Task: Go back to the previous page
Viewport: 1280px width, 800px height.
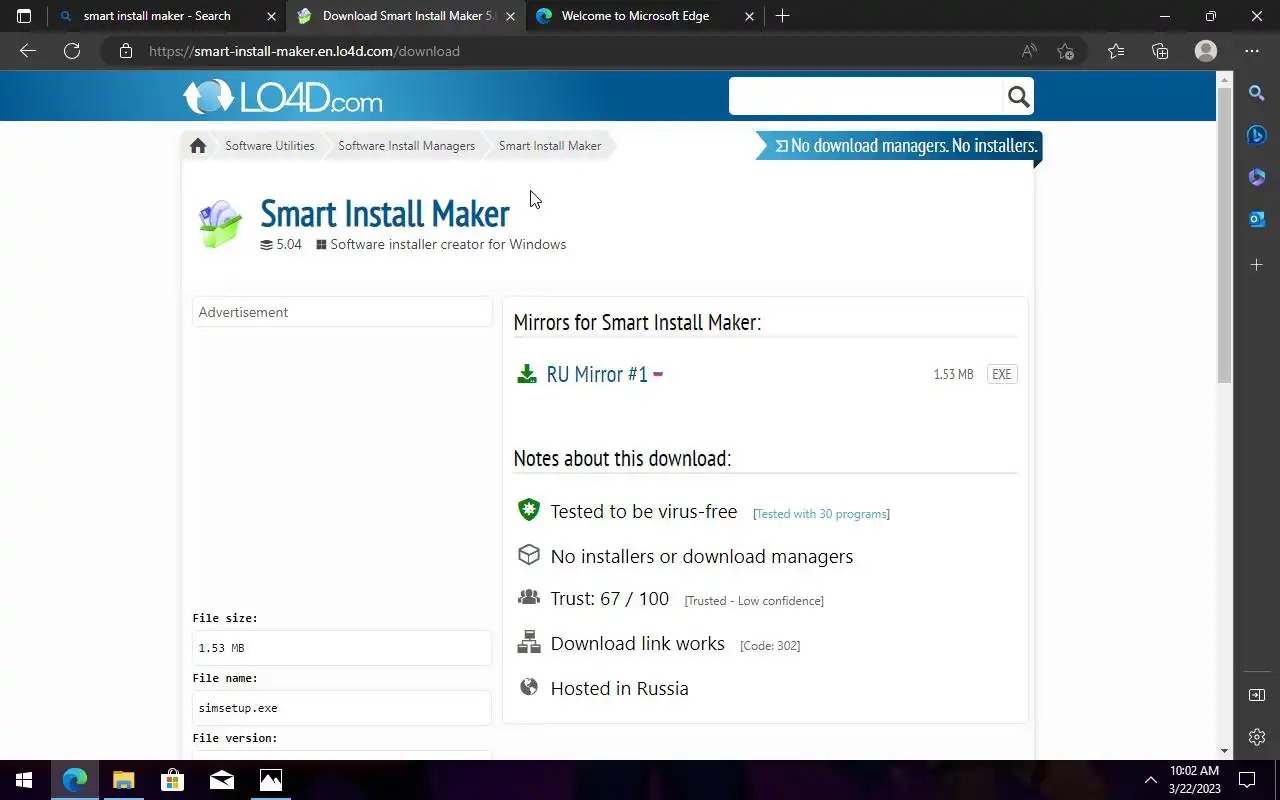Action: [28, 51]
